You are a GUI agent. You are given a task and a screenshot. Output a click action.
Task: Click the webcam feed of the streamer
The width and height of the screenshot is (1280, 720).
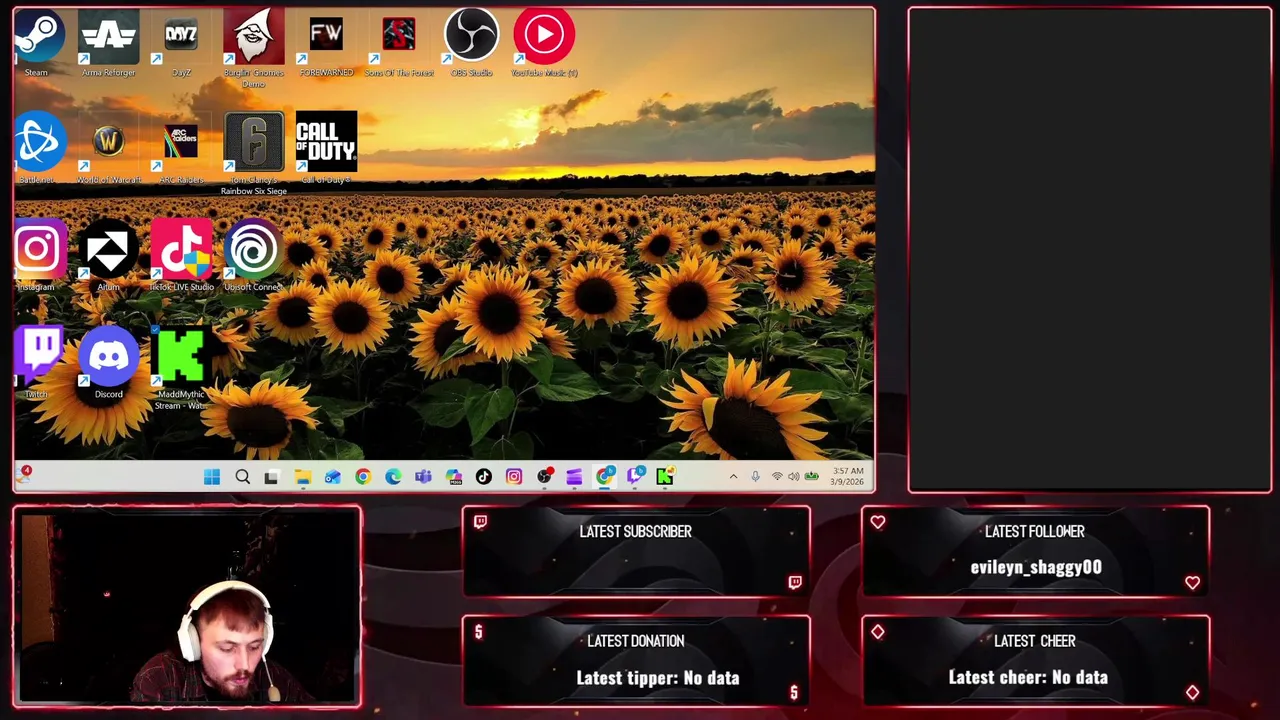187,608
